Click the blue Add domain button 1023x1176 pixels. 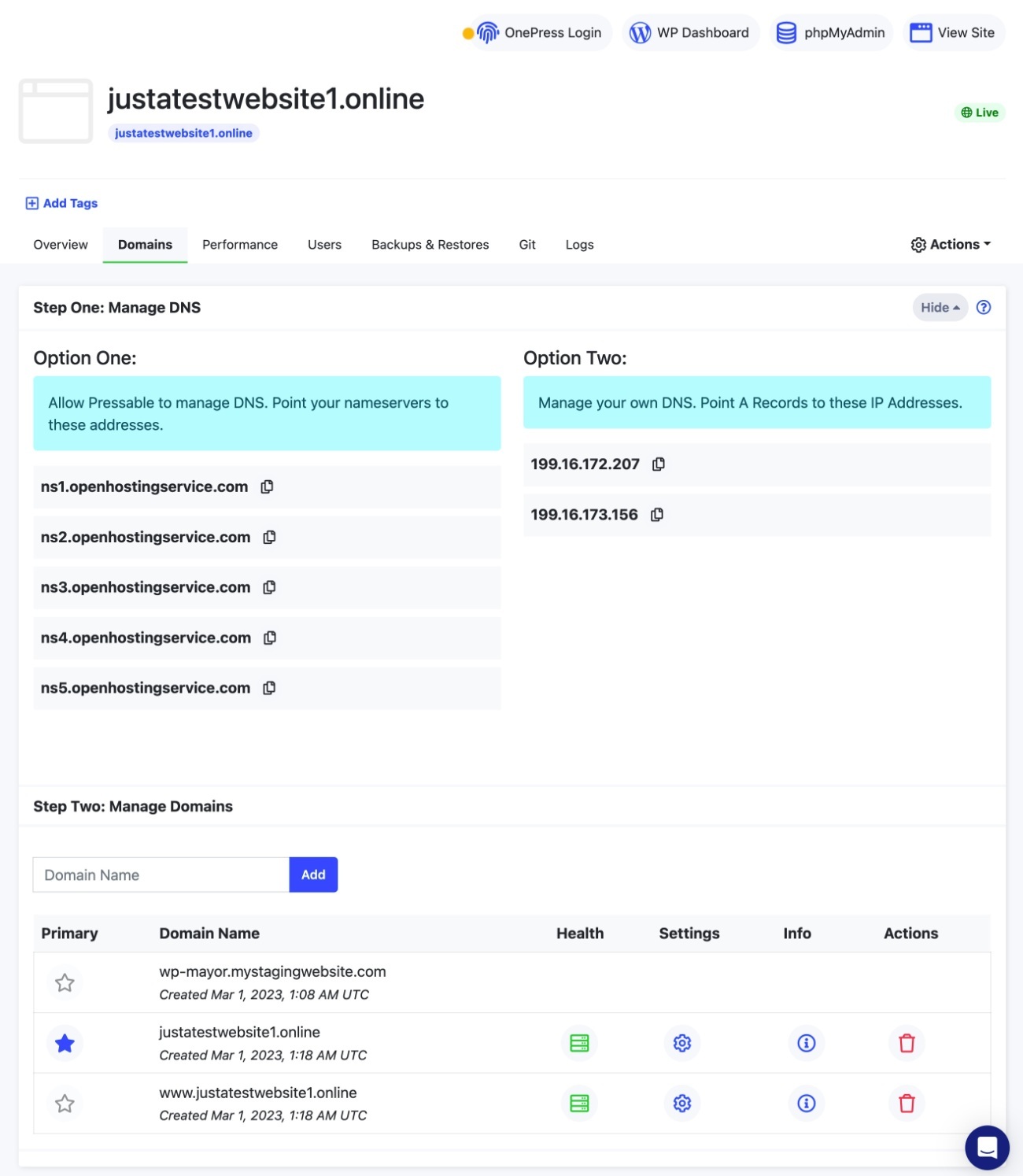click(313, 875)
